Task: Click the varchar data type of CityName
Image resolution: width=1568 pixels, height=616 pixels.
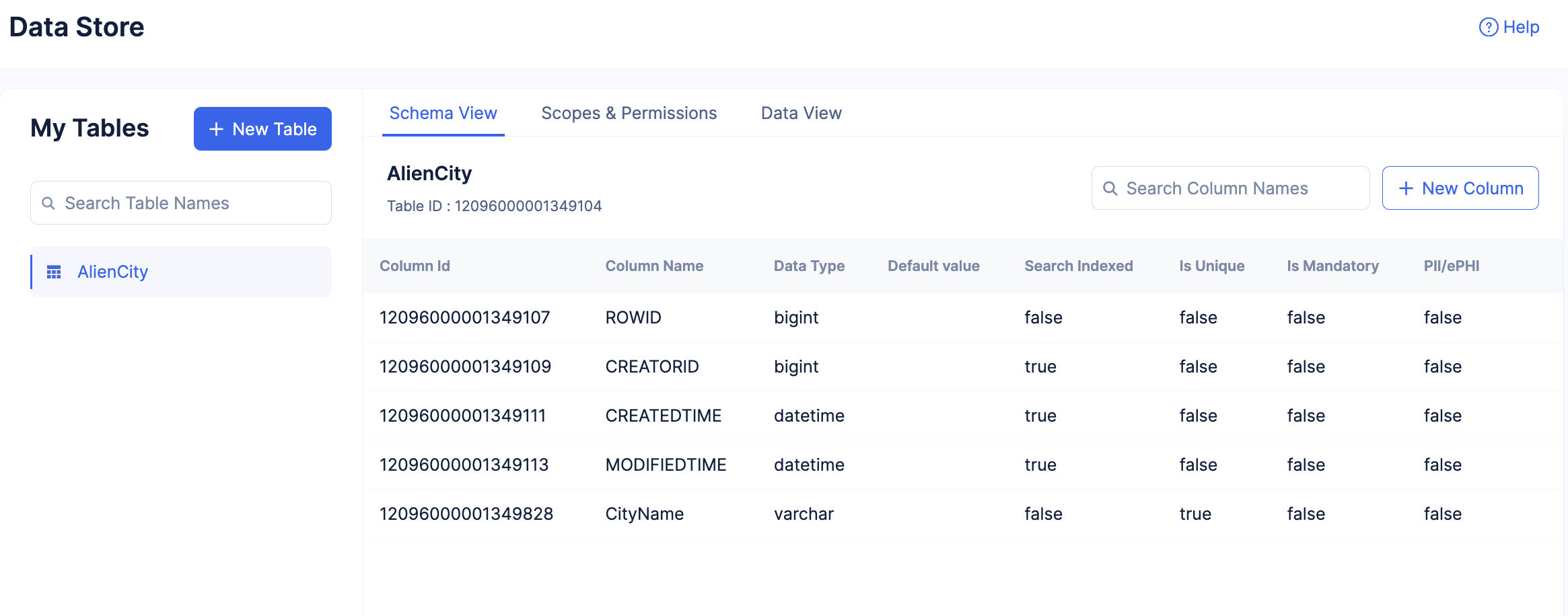Action: (x=804, y=514)
